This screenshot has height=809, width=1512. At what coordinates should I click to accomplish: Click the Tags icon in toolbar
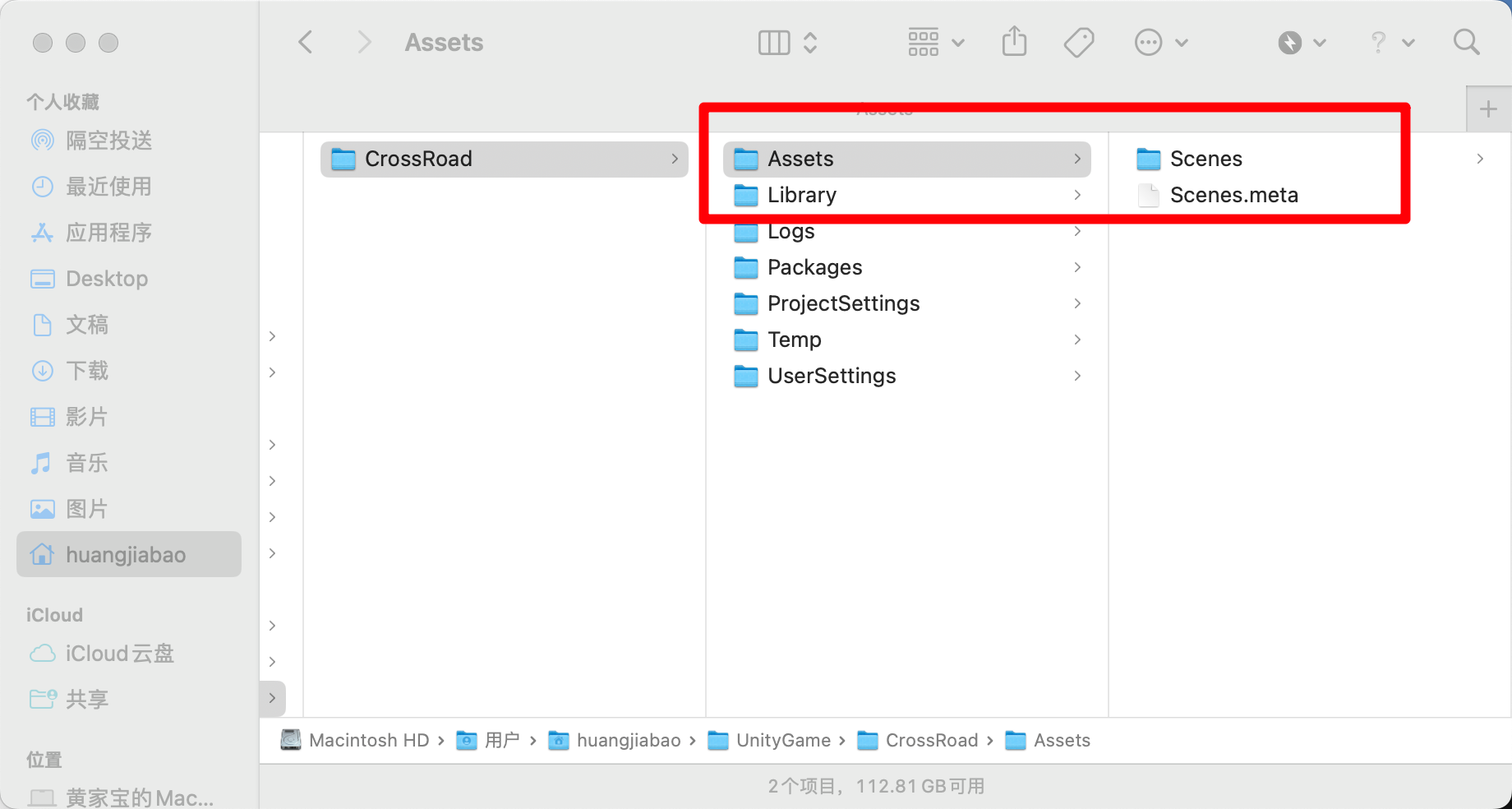[x=1079, y=42]
